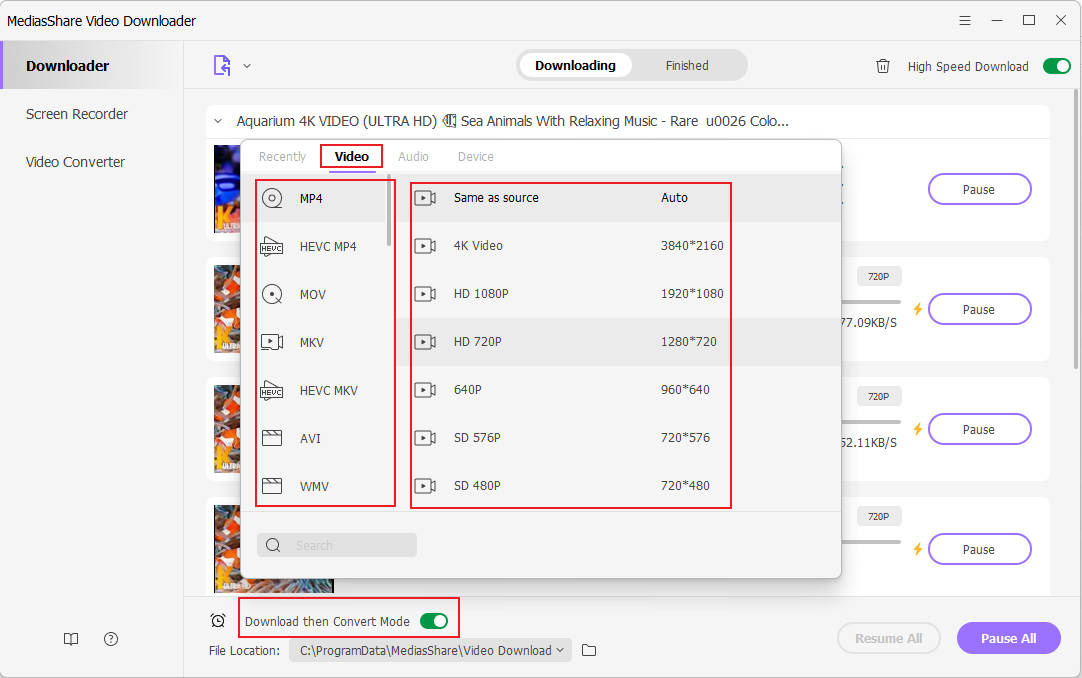Select the MKV format icon
This screenshot has height=678, width=1082.
point(272,342)
